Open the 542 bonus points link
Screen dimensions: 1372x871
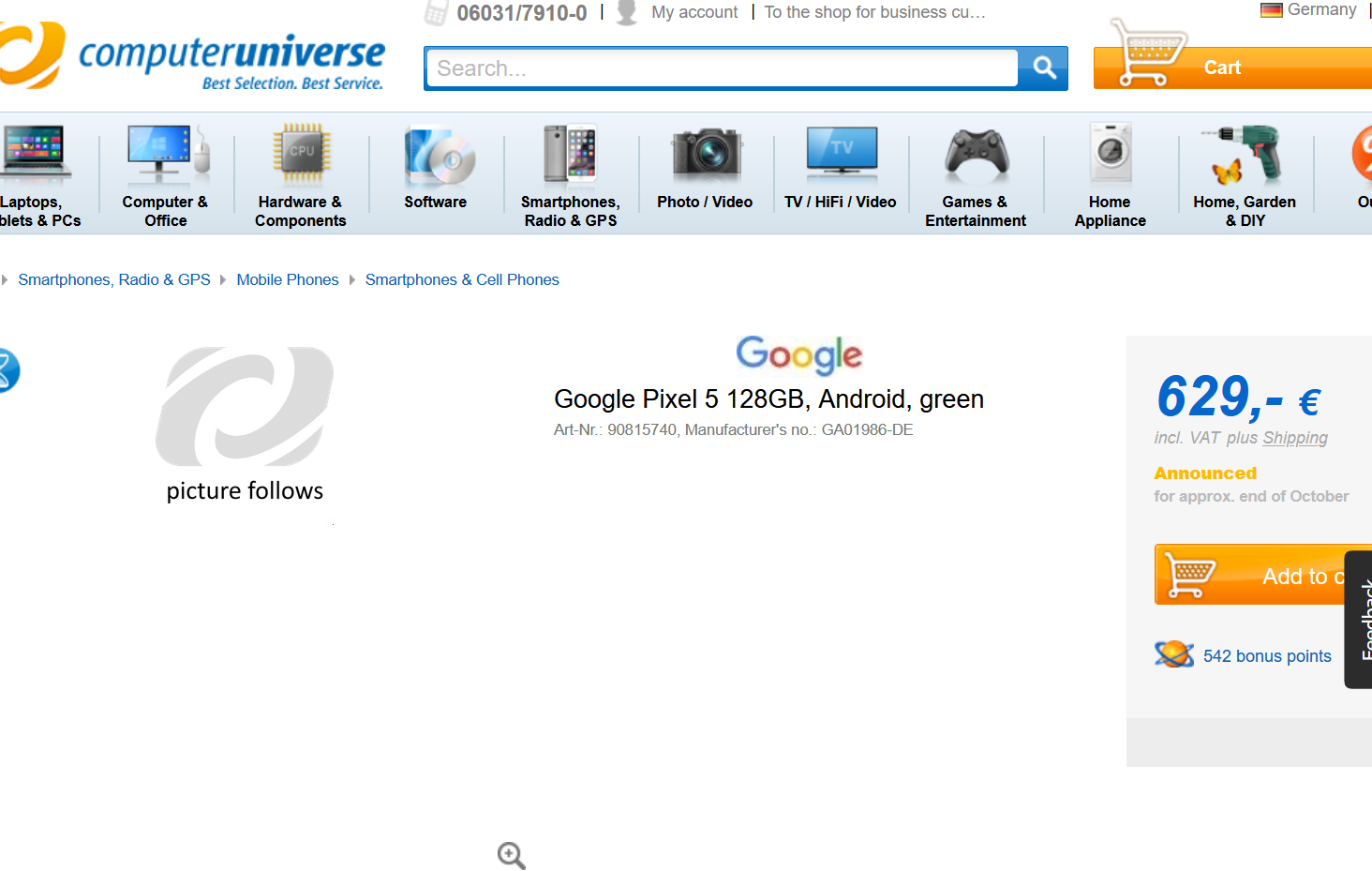(x=1267, y=655)
